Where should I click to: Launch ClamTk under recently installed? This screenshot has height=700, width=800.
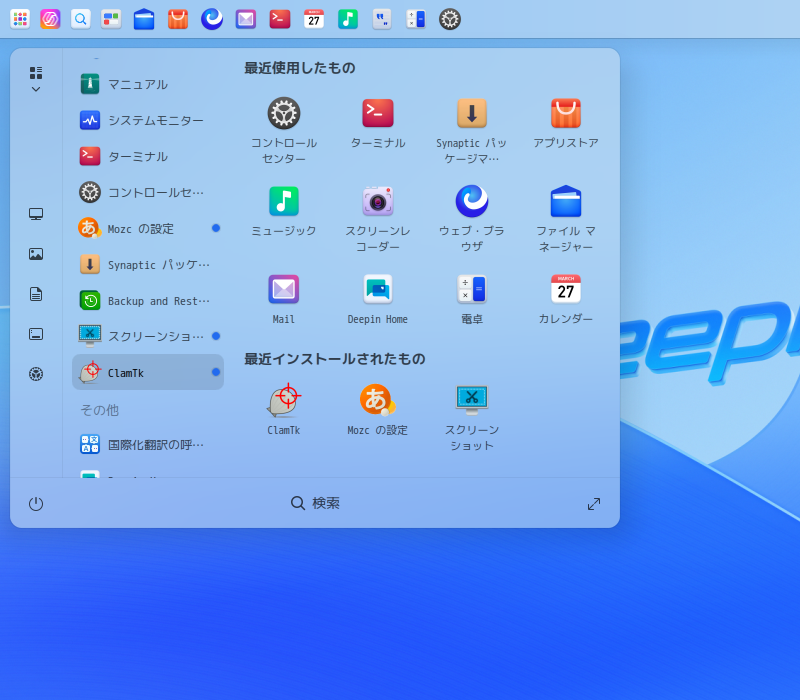click(284, 410)
